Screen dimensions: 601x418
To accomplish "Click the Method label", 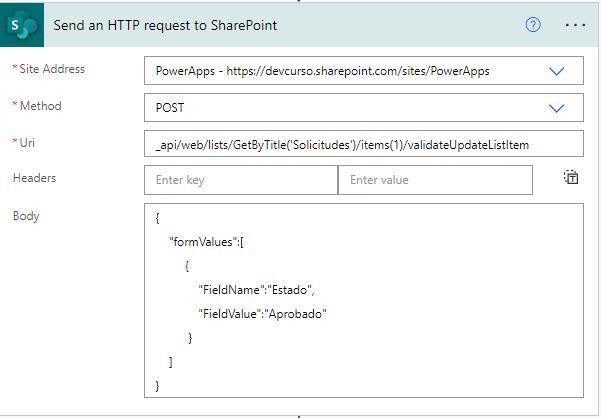I will (x=40, y=106).
